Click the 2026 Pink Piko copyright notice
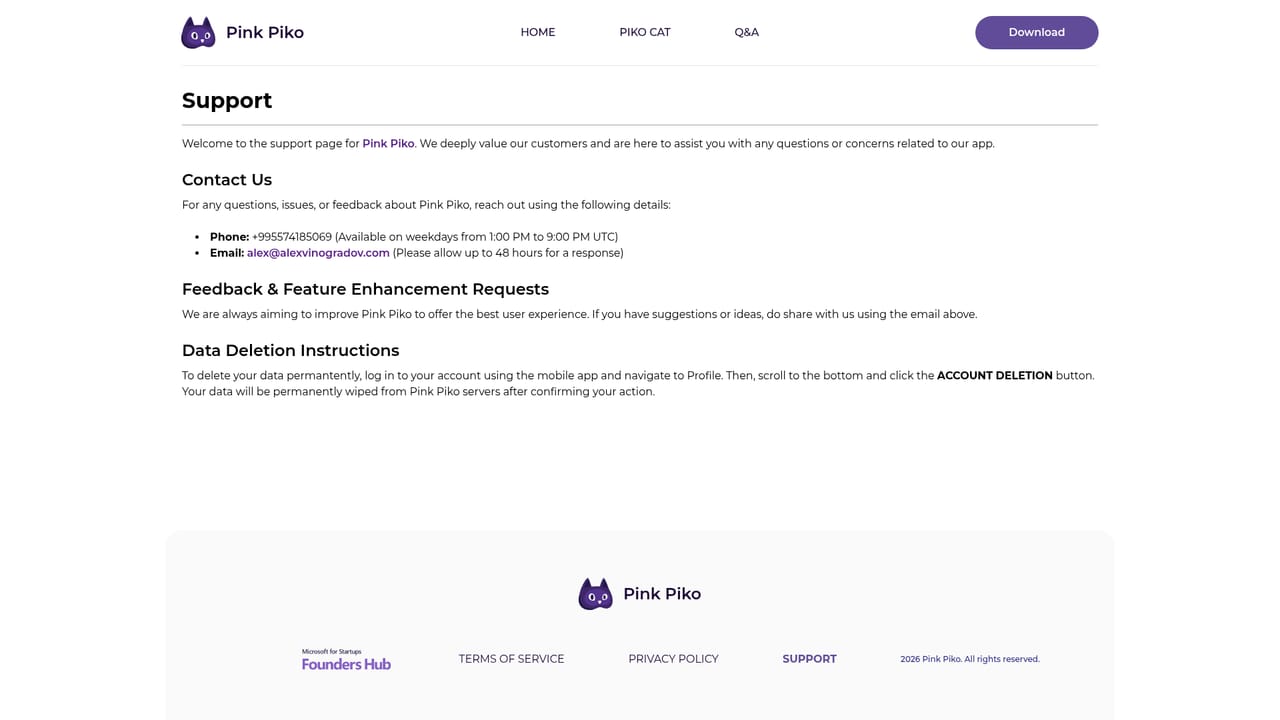 (x=970, y=659)
